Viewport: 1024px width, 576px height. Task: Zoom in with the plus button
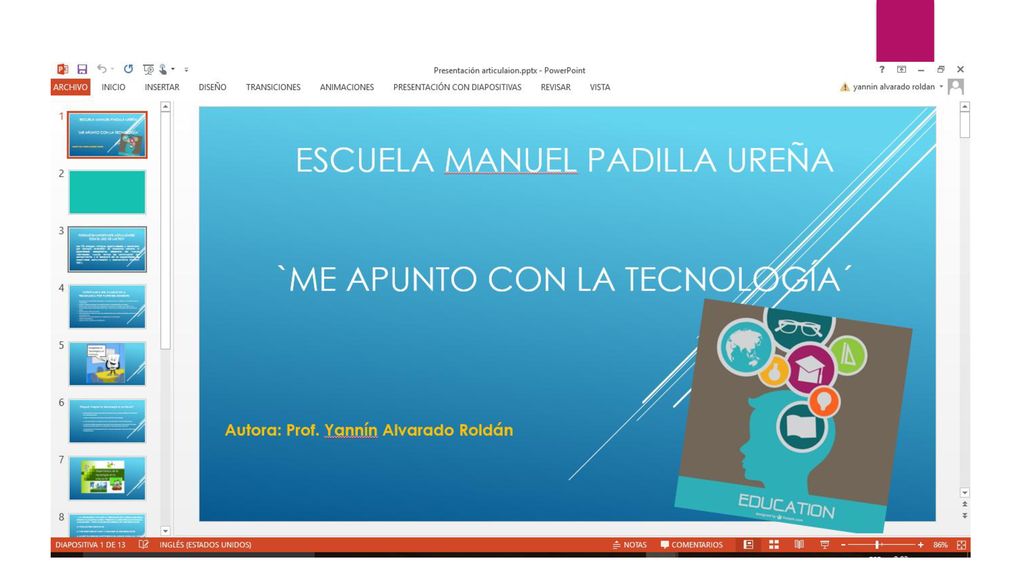point(921,545)
